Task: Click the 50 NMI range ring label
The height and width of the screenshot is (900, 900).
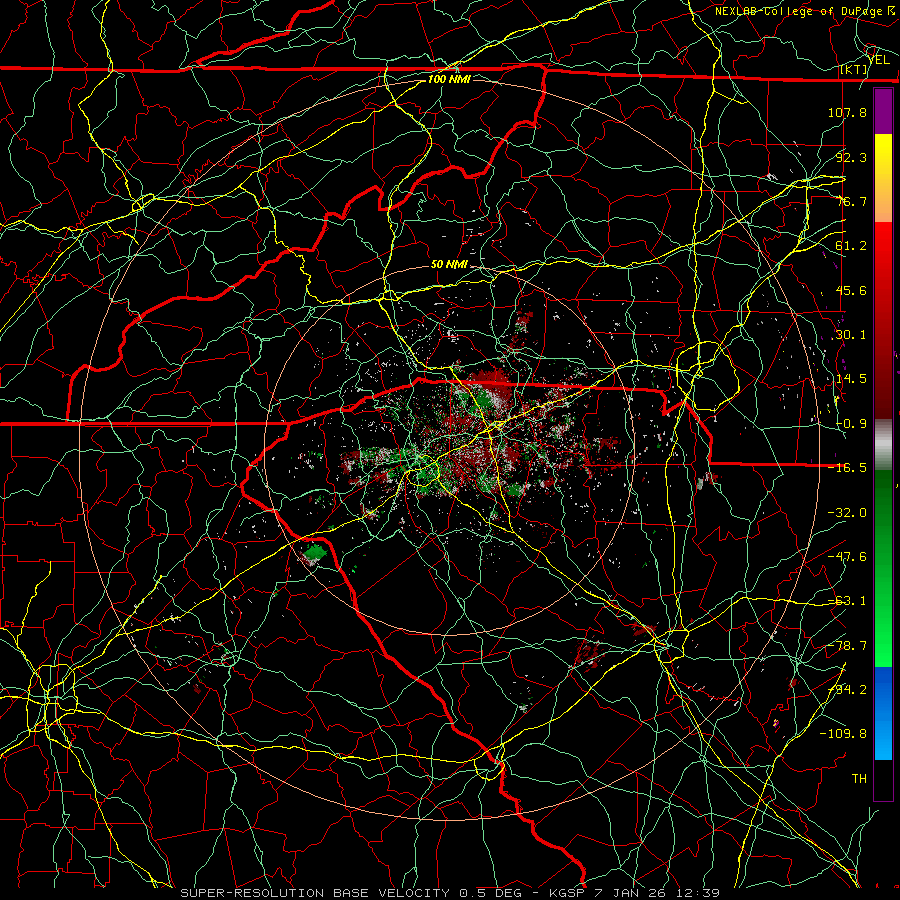Action: click(x=449, y=265)
